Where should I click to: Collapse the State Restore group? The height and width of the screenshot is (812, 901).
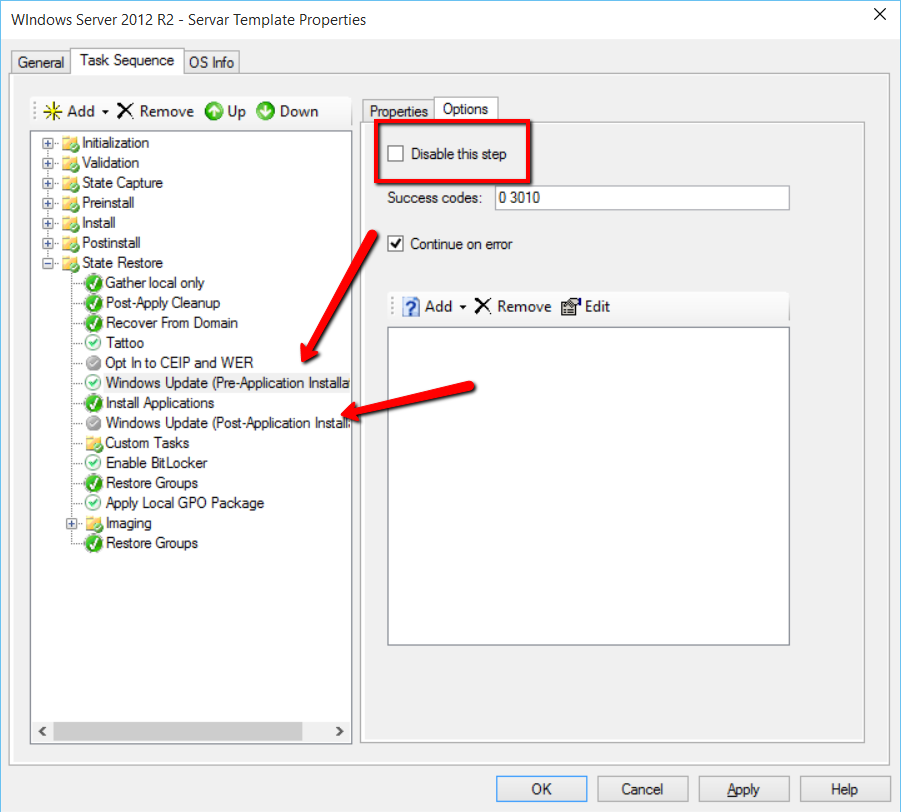(48, 263)
